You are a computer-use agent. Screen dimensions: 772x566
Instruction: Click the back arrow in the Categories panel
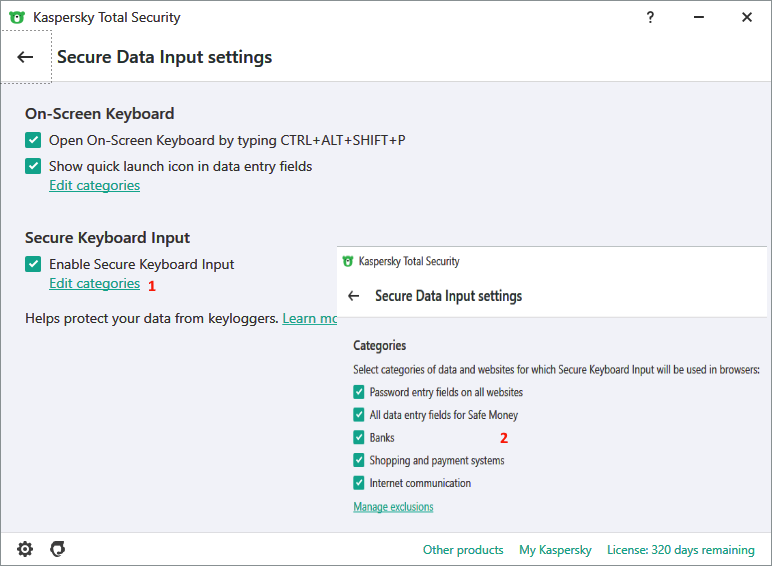tap(354, 296)
